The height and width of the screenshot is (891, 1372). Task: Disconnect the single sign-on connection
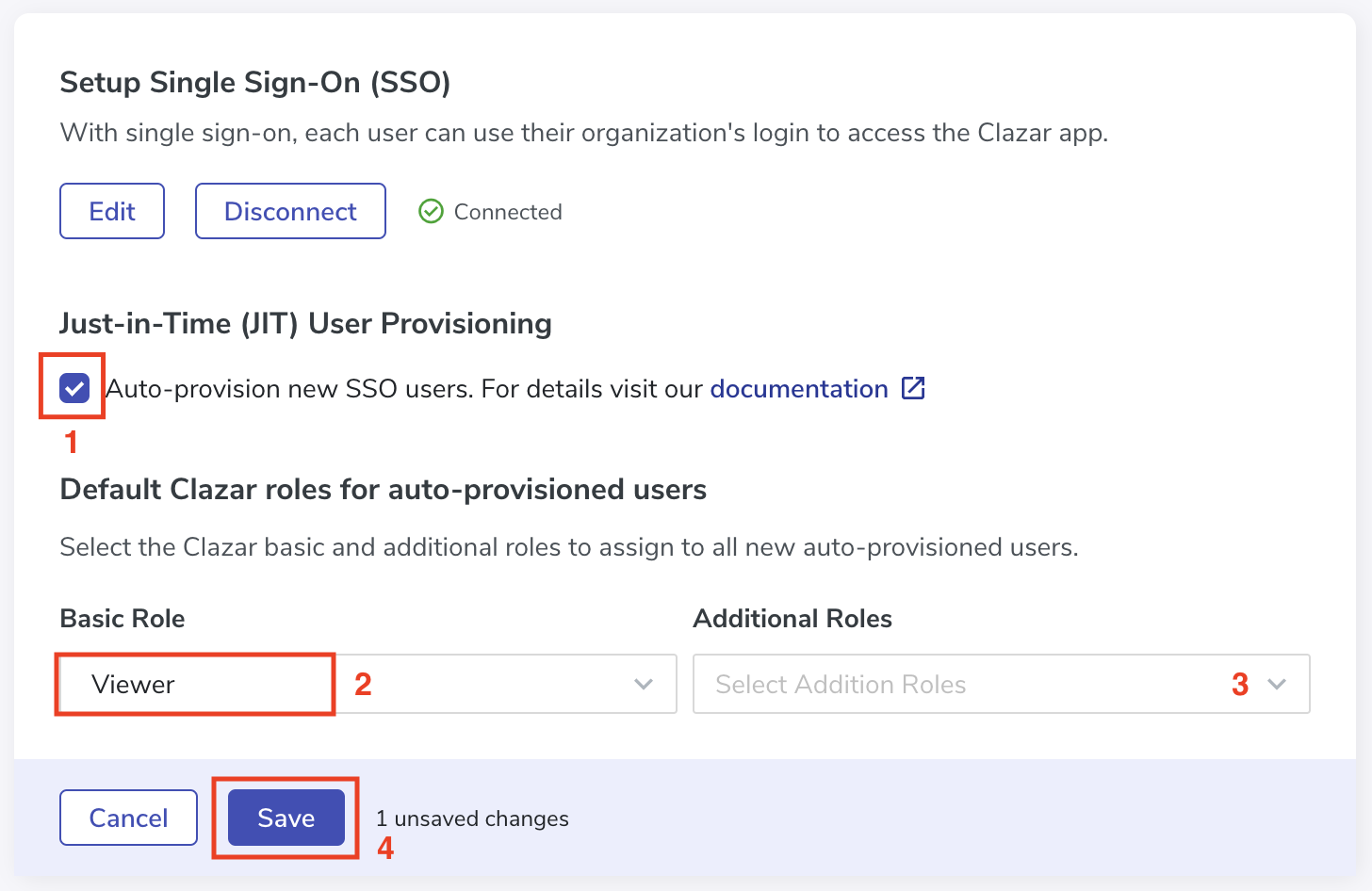pos(290,211)
